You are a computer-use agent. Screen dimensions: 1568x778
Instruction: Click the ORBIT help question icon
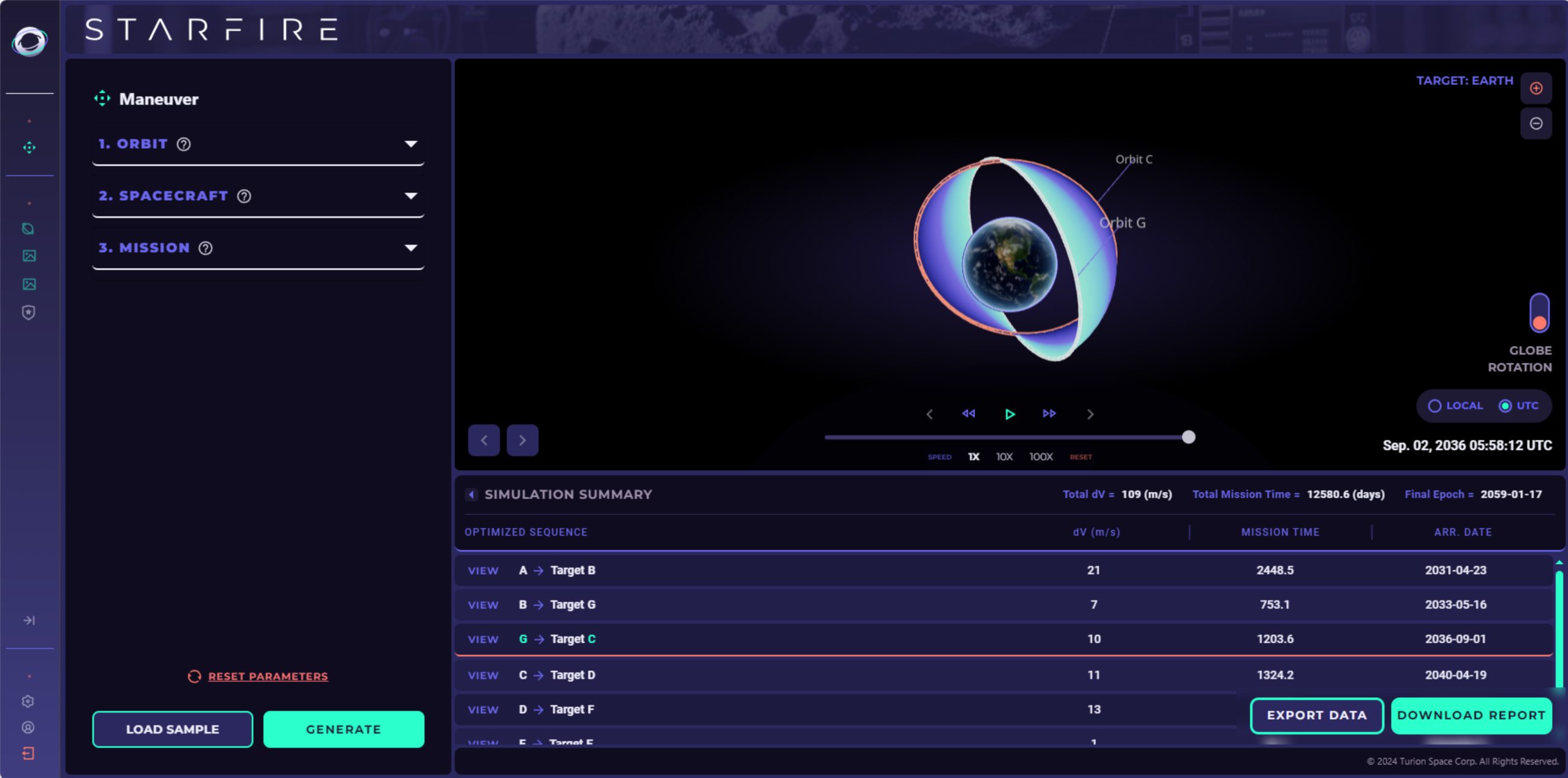pyautogui.click(x=184, y=144)
